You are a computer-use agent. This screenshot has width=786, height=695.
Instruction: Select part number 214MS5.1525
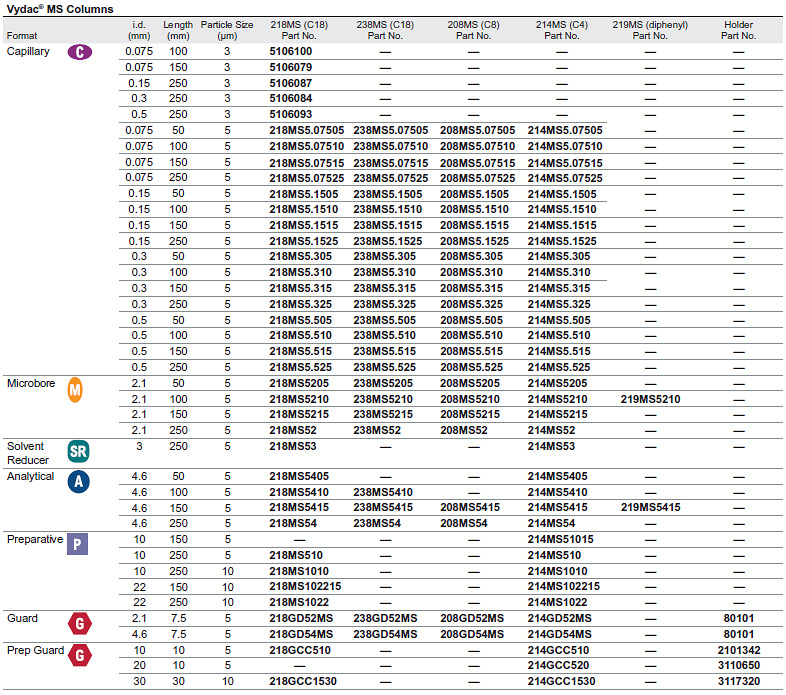[x=562, y=241]
